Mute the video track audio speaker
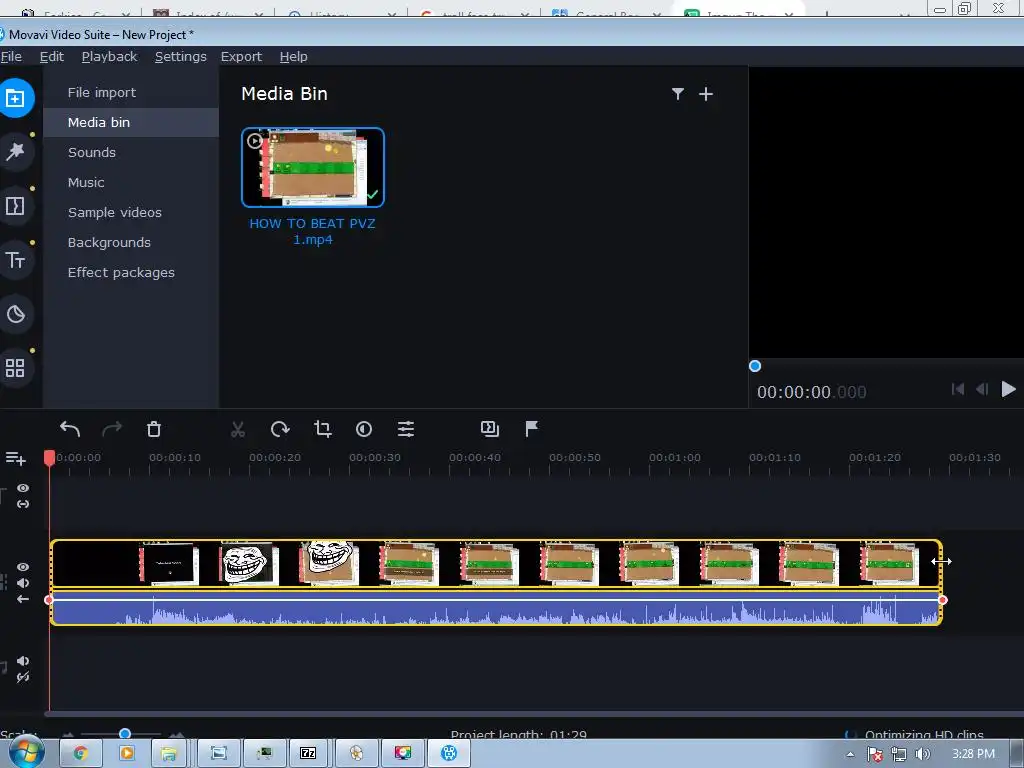Image resolution: width=1024 pixels, height=768 pixels. [23, 583]
